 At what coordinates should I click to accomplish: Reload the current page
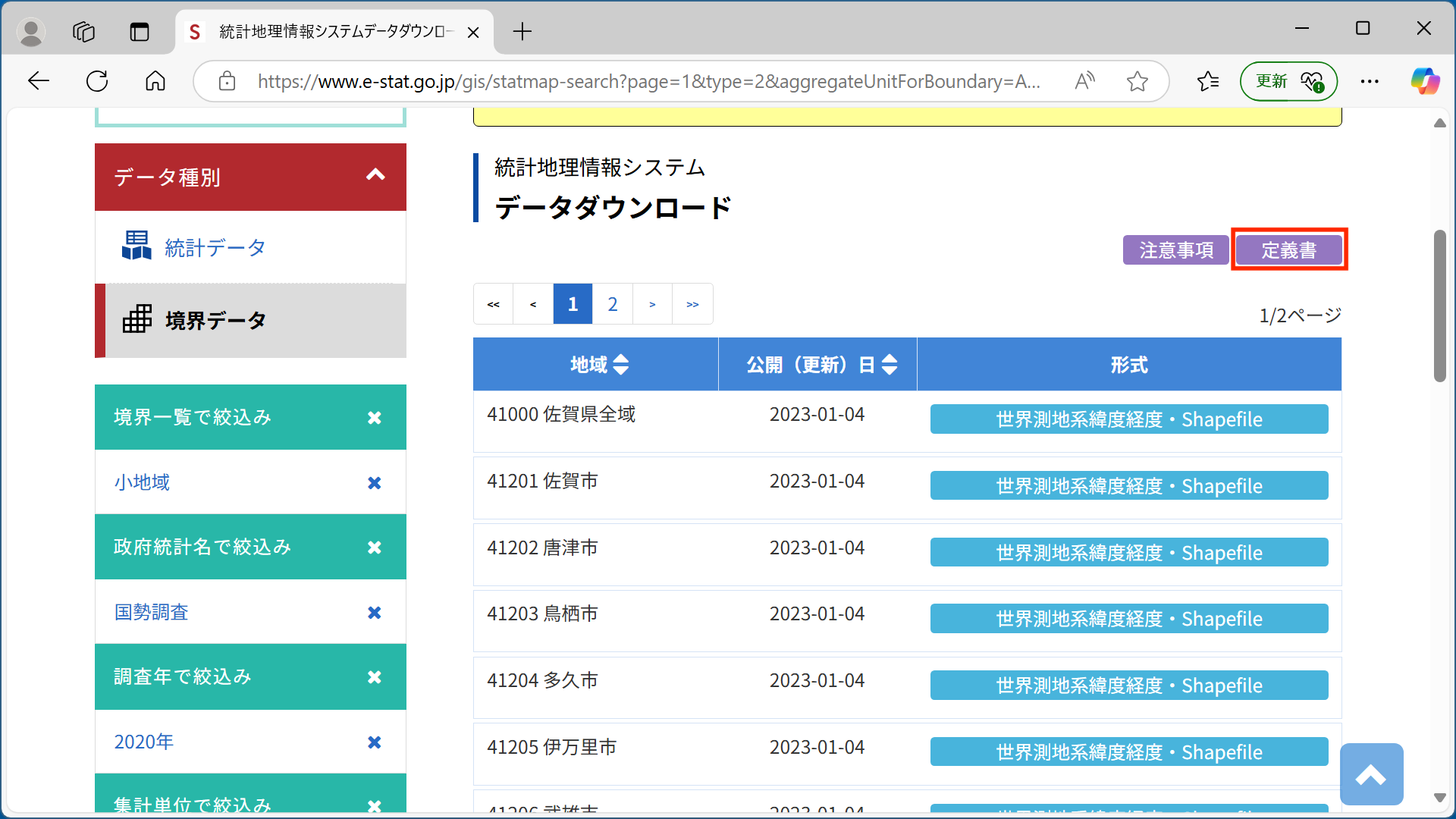pos(97,81)
